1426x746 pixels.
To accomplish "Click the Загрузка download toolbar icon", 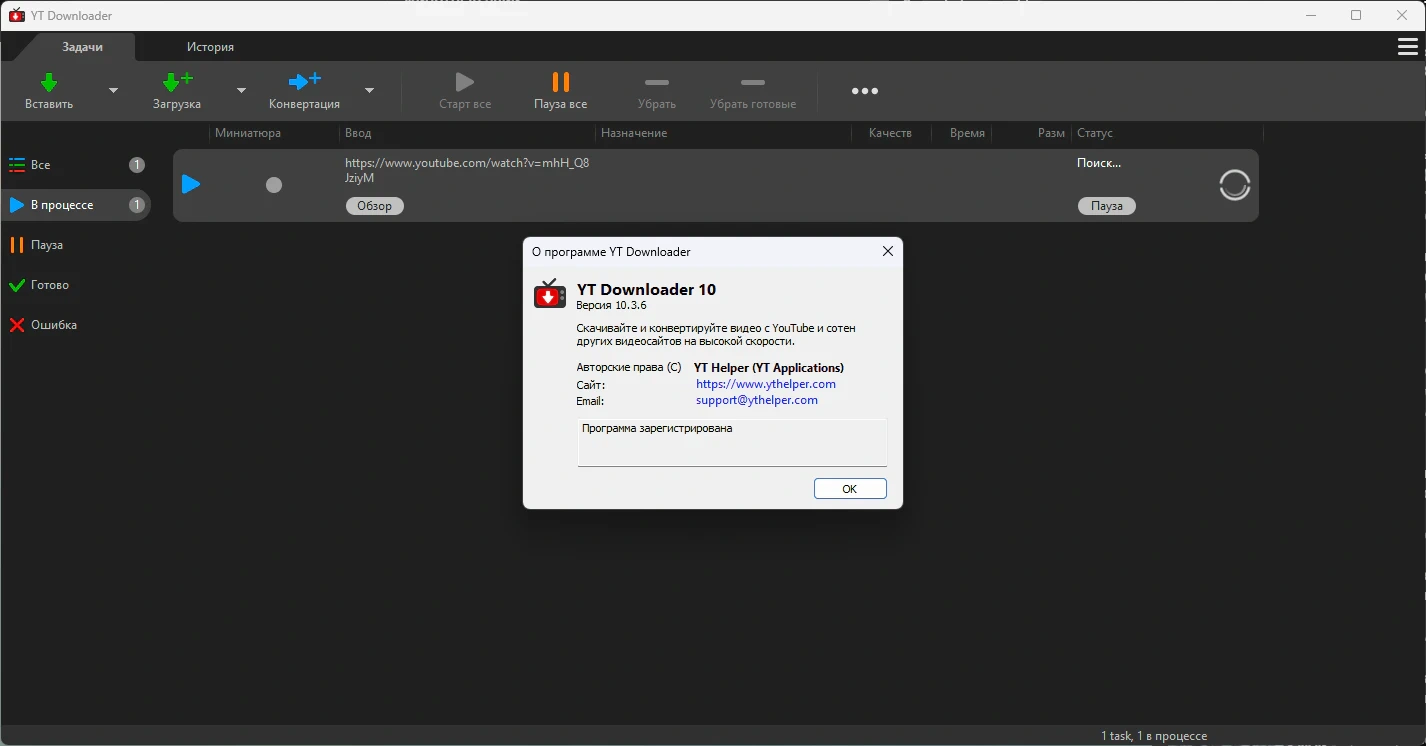I will pos(177,82).
